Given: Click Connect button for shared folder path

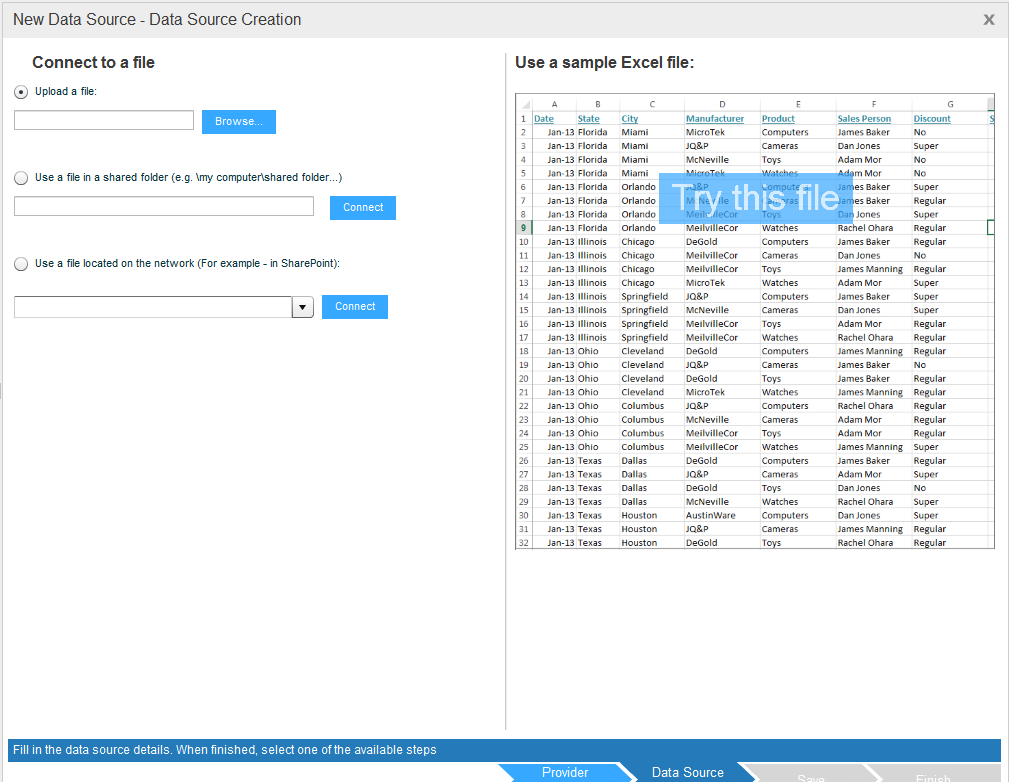Looking at the screenshot, I should [x=362, y=207].
